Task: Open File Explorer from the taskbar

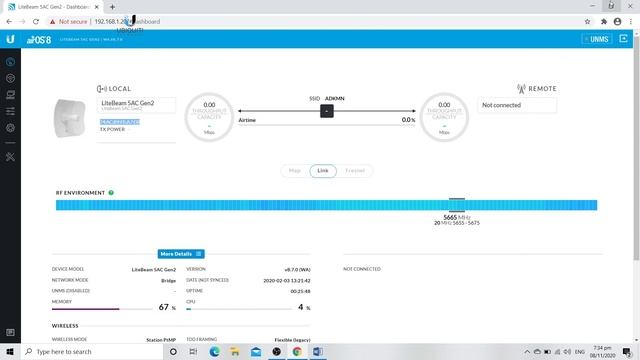Action: [235, 351]
